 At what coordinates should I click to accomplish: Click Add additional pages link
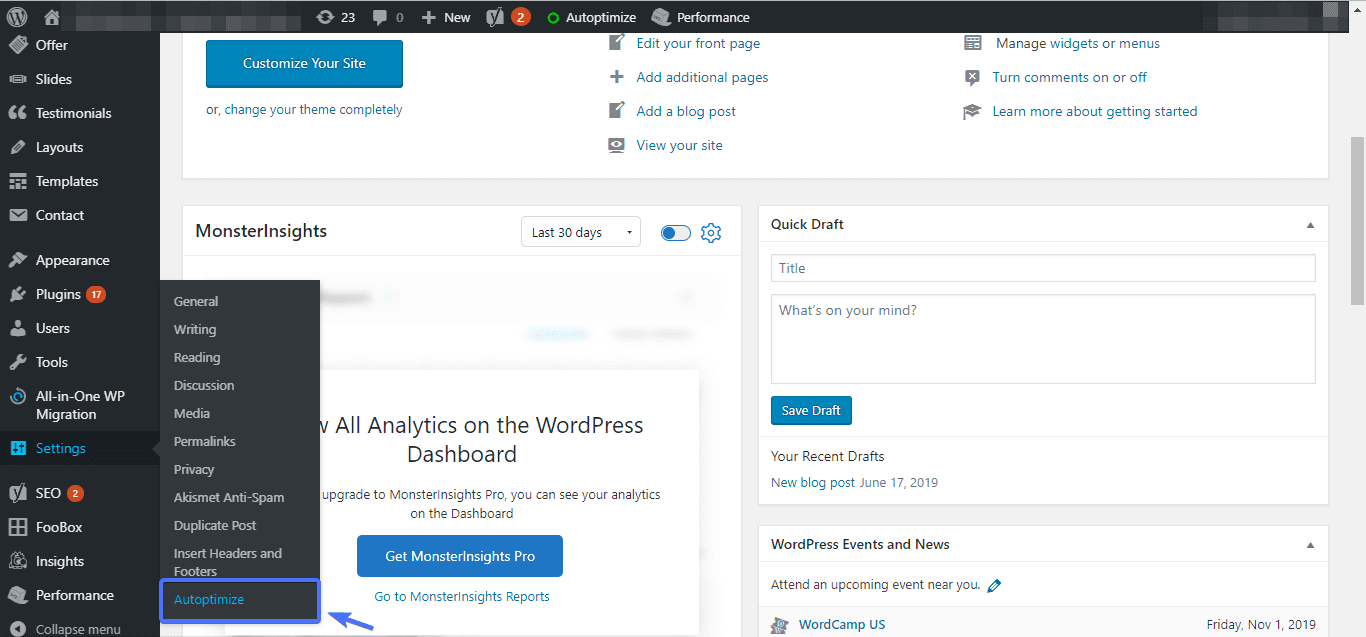[x=702, y=77]
